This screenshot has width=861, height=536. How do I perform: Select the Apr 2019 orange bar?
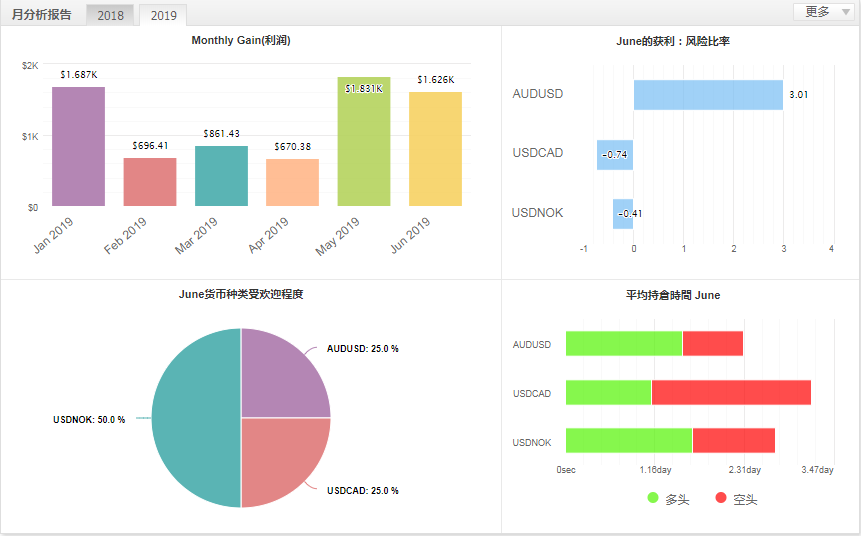(292, 182)
